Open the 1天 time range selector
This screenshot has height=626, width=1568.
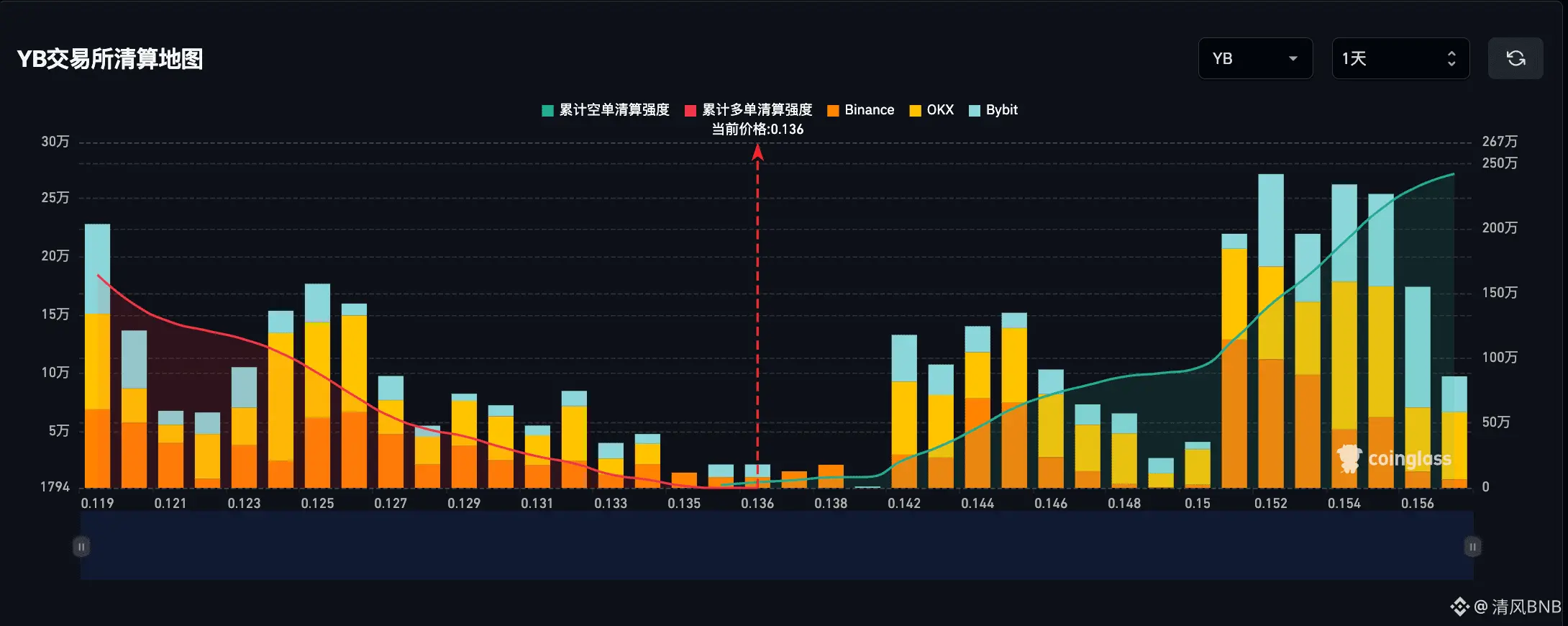coord(1400,58)
